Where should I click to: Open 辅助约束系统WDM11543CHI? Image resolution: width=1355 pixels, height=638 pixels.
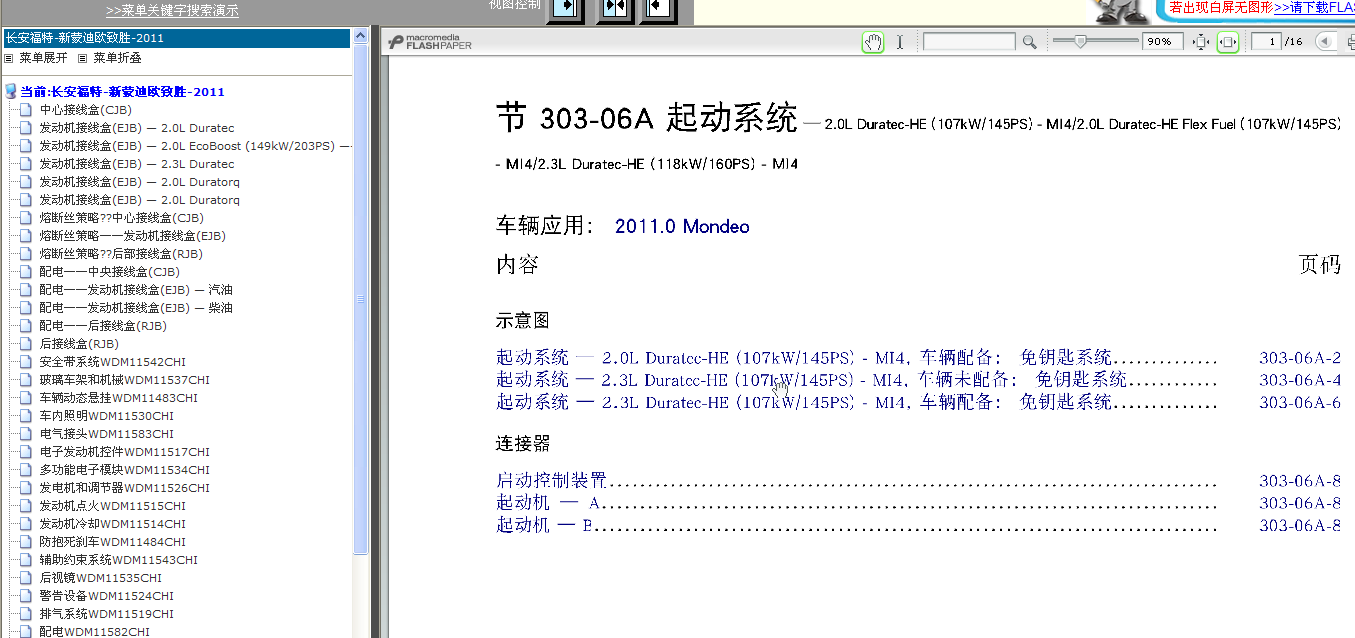(x=118, y=560)
